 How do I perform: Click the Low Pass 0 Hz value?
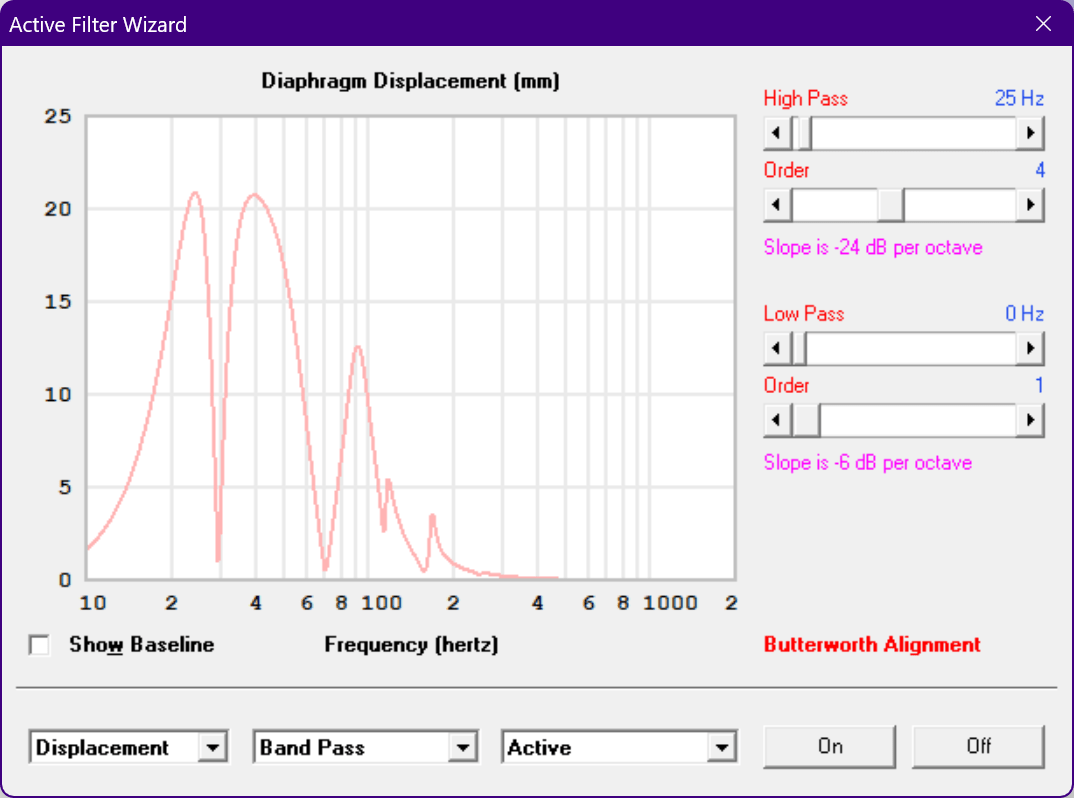1025,314
